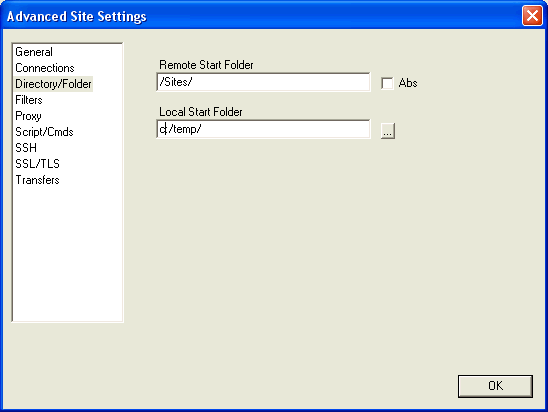Go to the SSH settings
The width and height of the screenshot is (548, 412).
[x=26, y=148]
